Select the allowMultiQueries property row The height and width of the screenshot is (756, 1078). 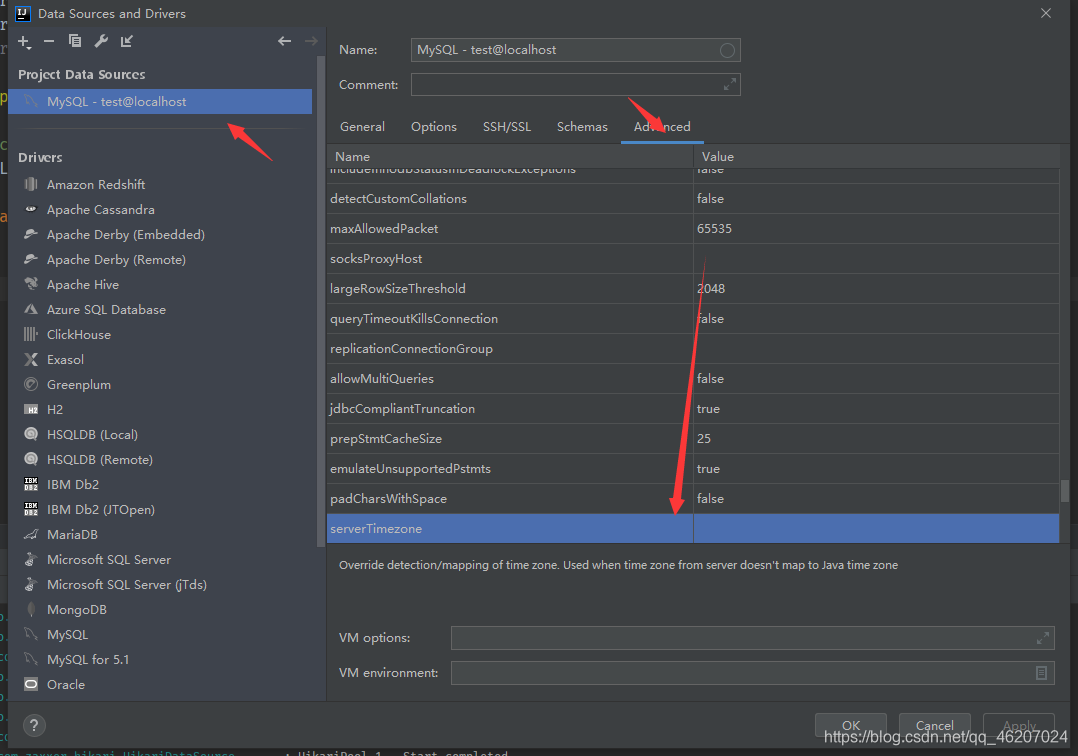pos(693,379)
